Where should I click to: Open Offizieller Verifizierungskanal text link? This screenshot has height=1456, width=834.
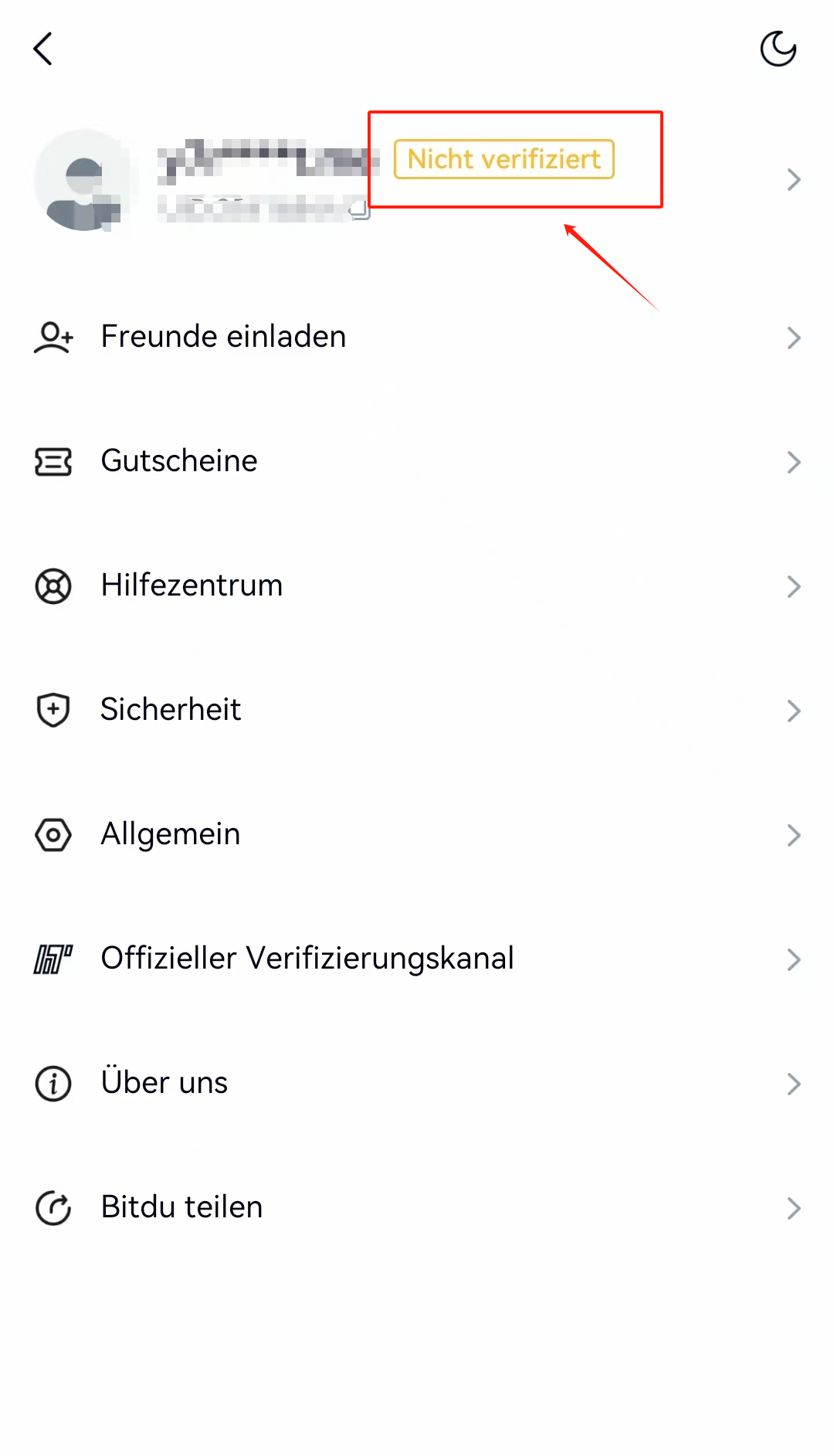pos(307,959)
